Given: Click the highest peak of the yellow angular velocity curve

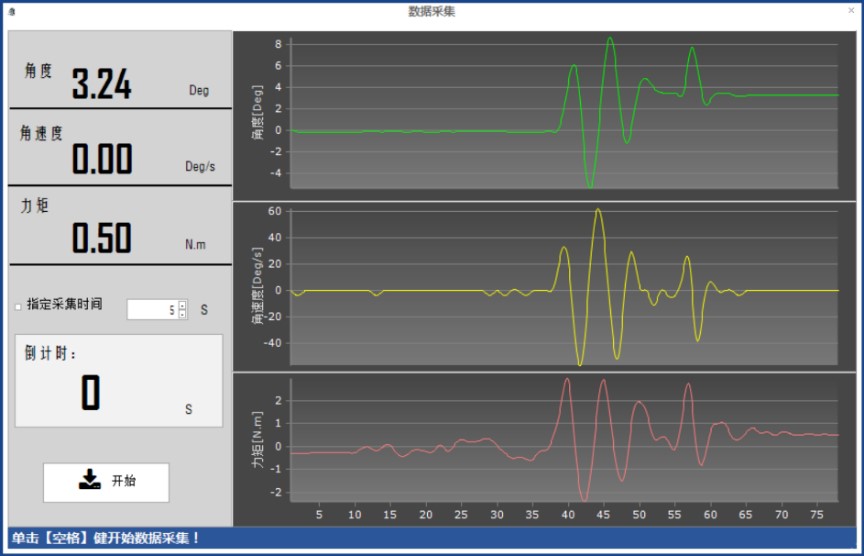Looking at the screenshot, I should (x=597, y=210).
